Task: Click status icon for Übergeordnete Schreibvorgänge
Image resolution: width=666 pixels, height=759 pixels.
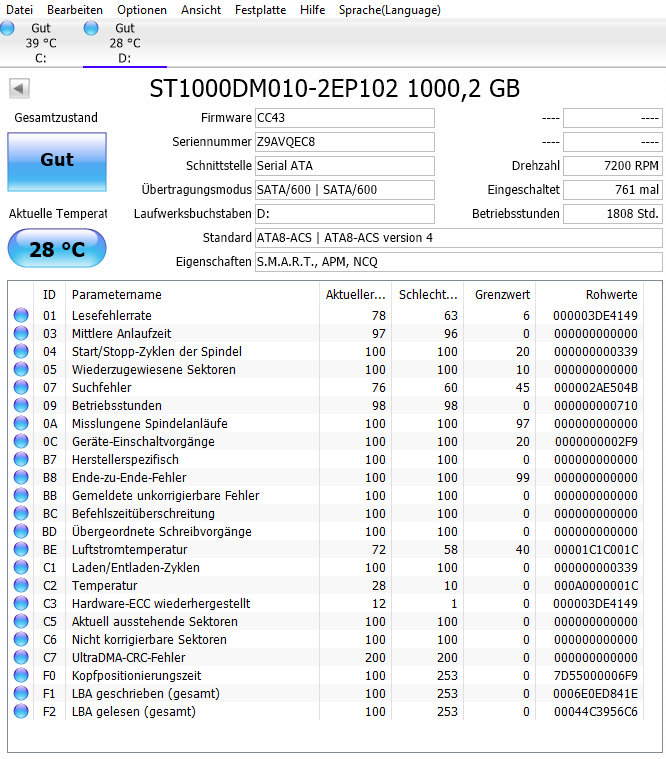Action: coord(21,531)
